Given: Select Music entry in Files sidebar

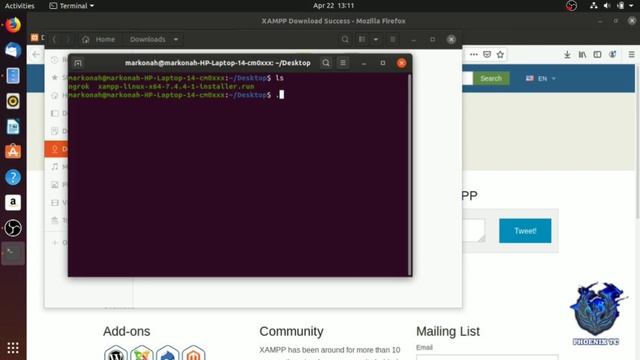Looking at the screenshot, I should click(57, 167).
